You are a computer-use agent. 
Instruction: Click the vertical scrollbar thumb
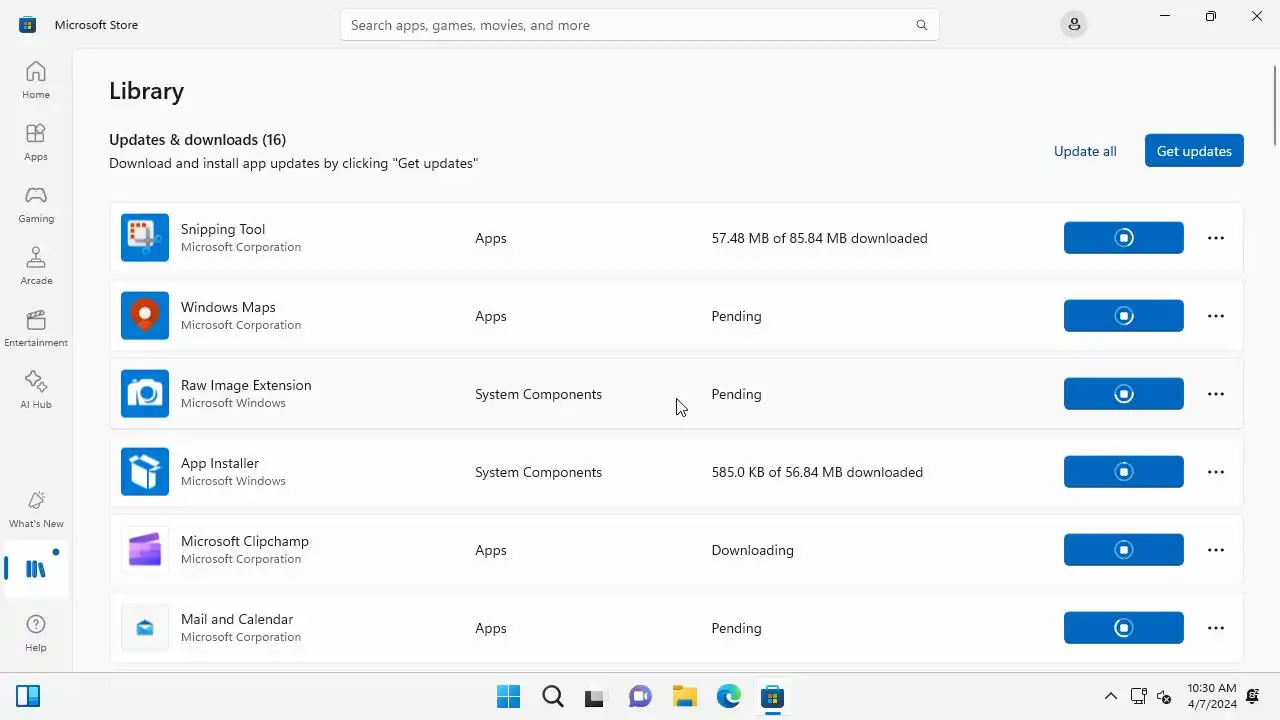(1275, 107)
